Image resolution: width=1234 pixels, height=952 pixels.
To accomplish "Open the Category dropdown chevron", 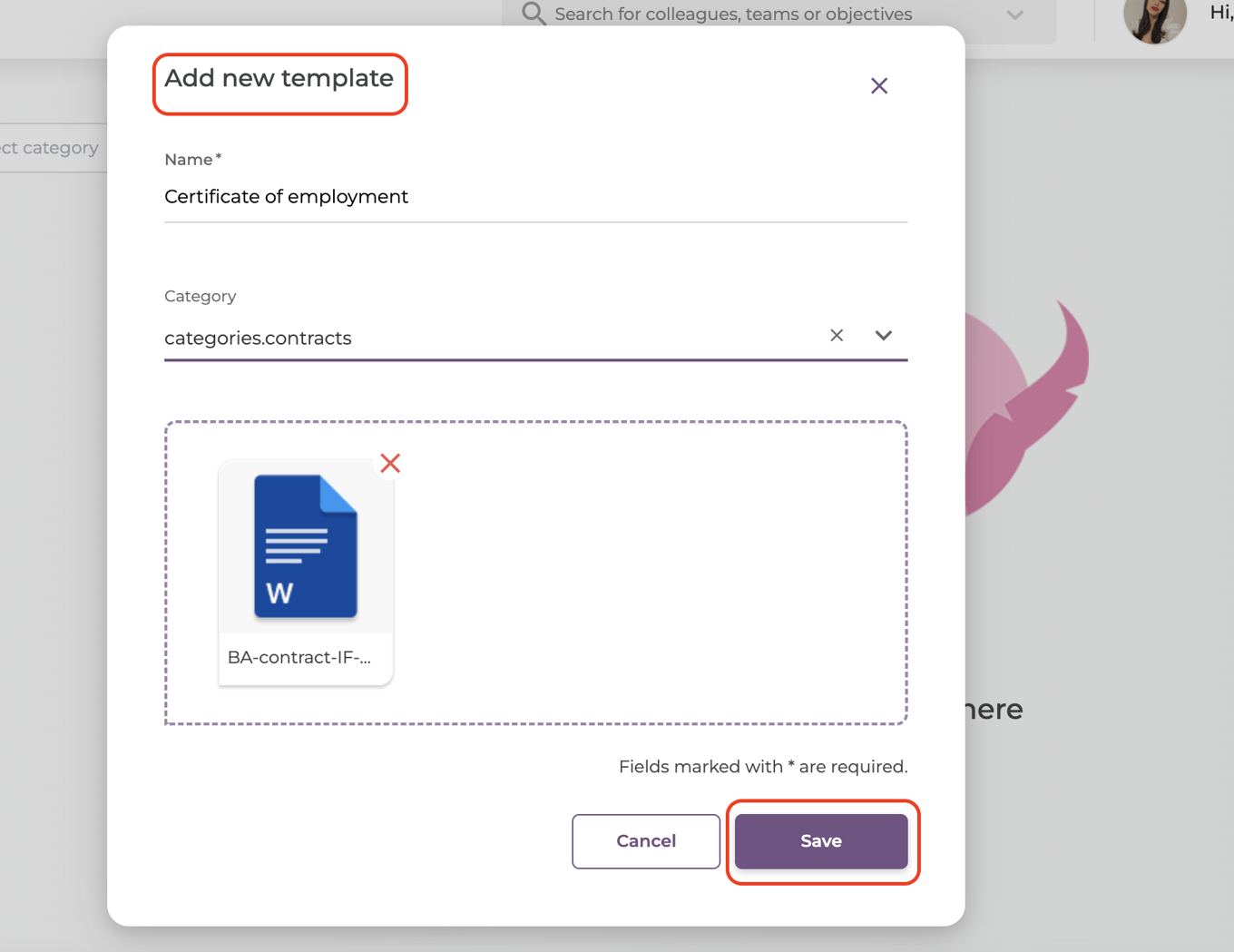I will [883, 335].
